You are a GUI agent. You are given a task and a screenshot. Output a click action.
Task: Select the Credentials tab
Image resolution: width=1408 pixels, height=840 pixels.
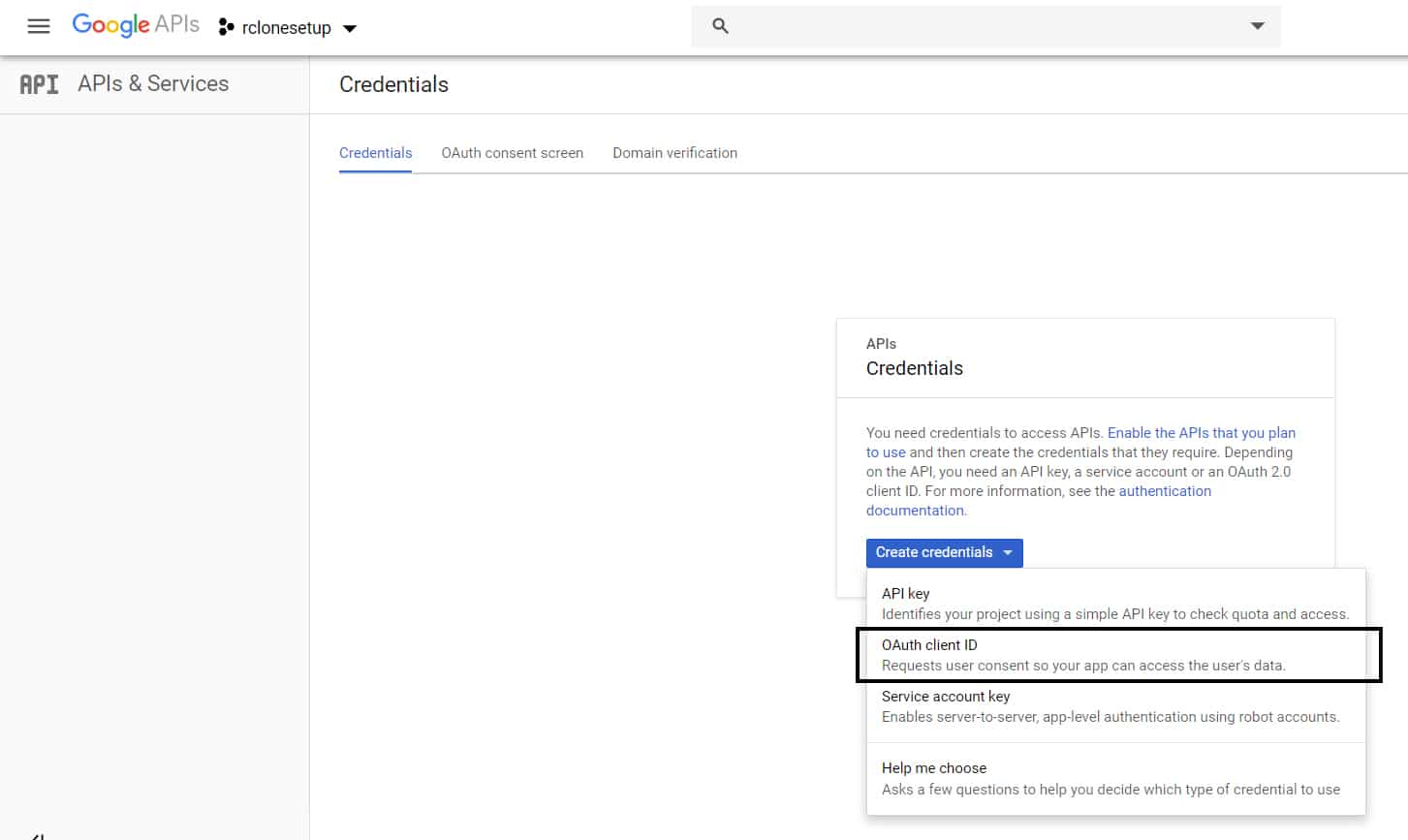click(x=375, y=153)
